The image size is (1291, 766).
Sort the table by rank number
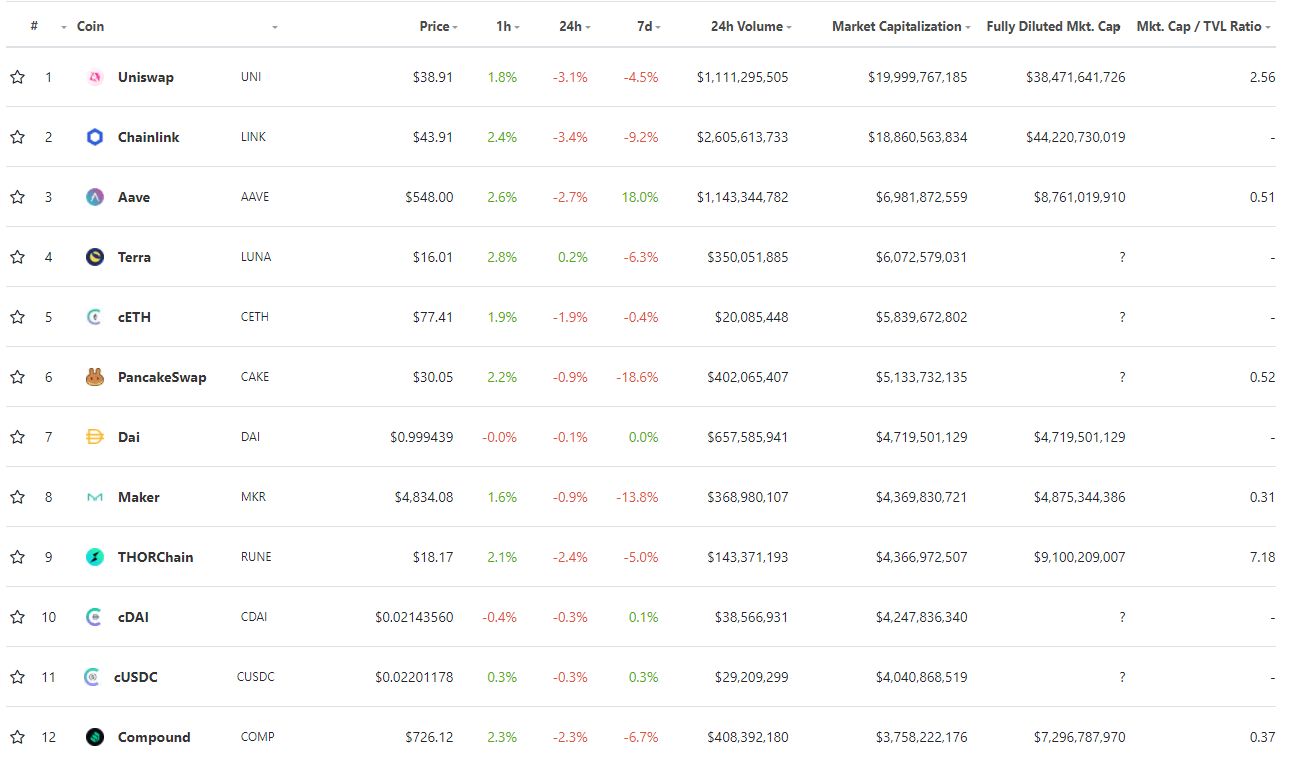[34, 26]
